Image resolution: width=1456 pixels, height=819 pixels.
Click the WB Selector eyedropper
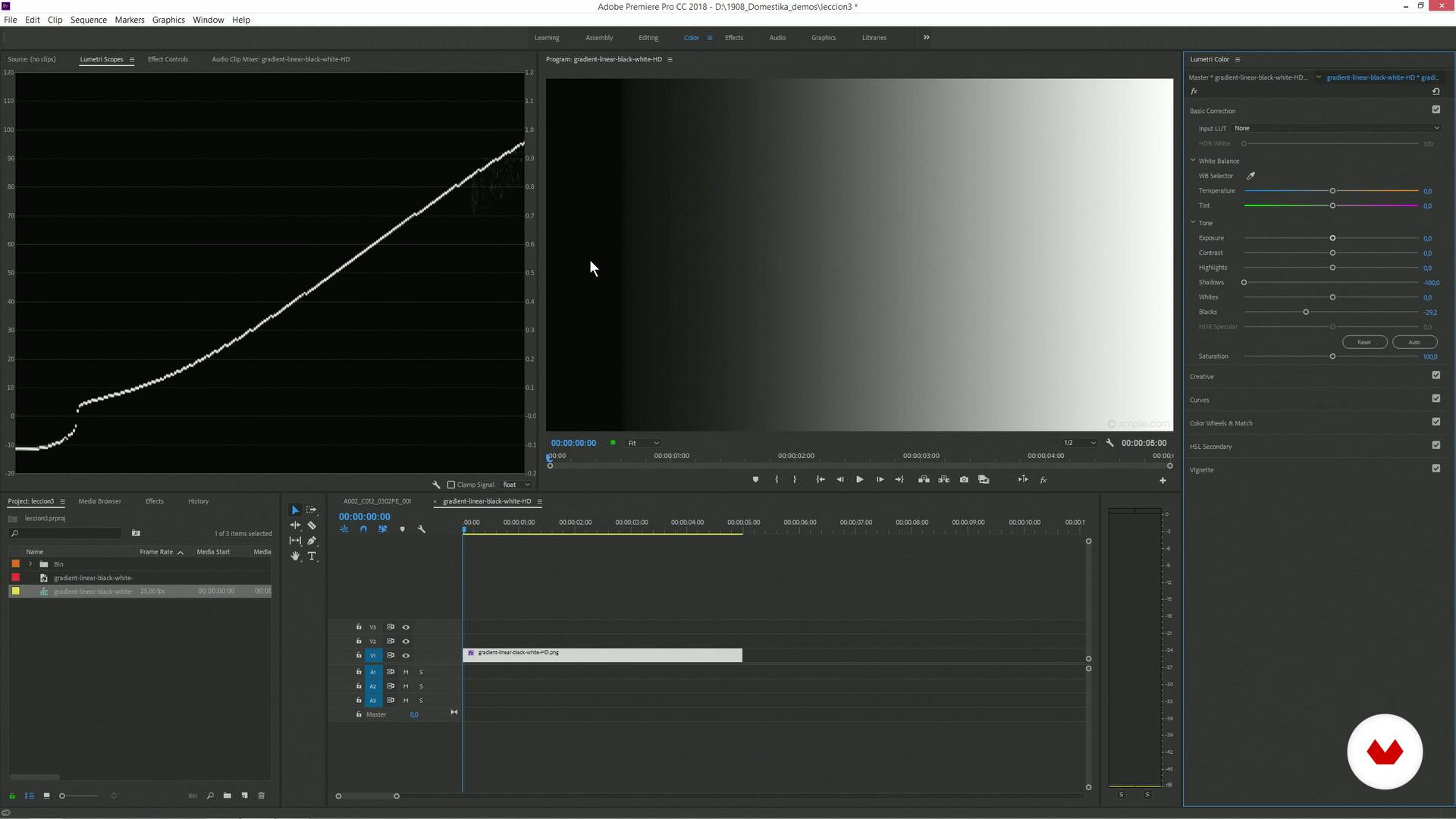click(x=1250, y=176)
